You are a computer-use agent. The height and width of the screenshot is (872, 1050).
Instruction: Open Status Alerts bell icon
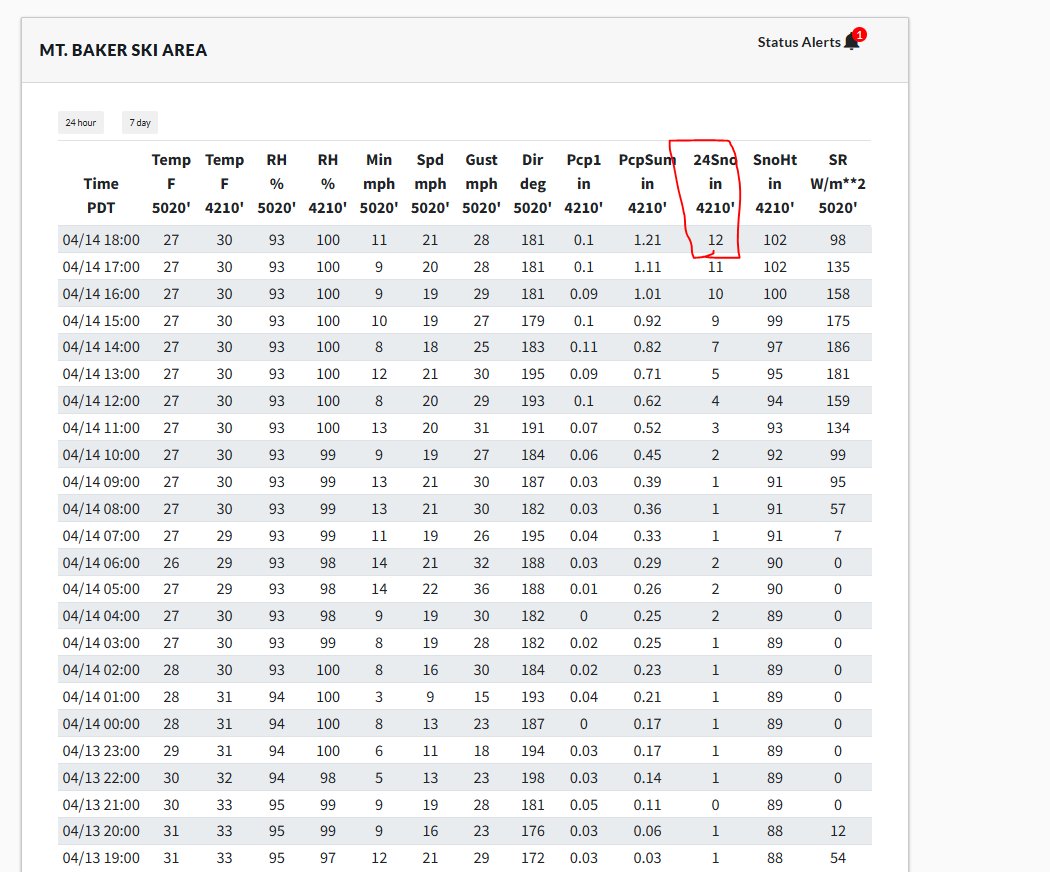coord(852,42)
